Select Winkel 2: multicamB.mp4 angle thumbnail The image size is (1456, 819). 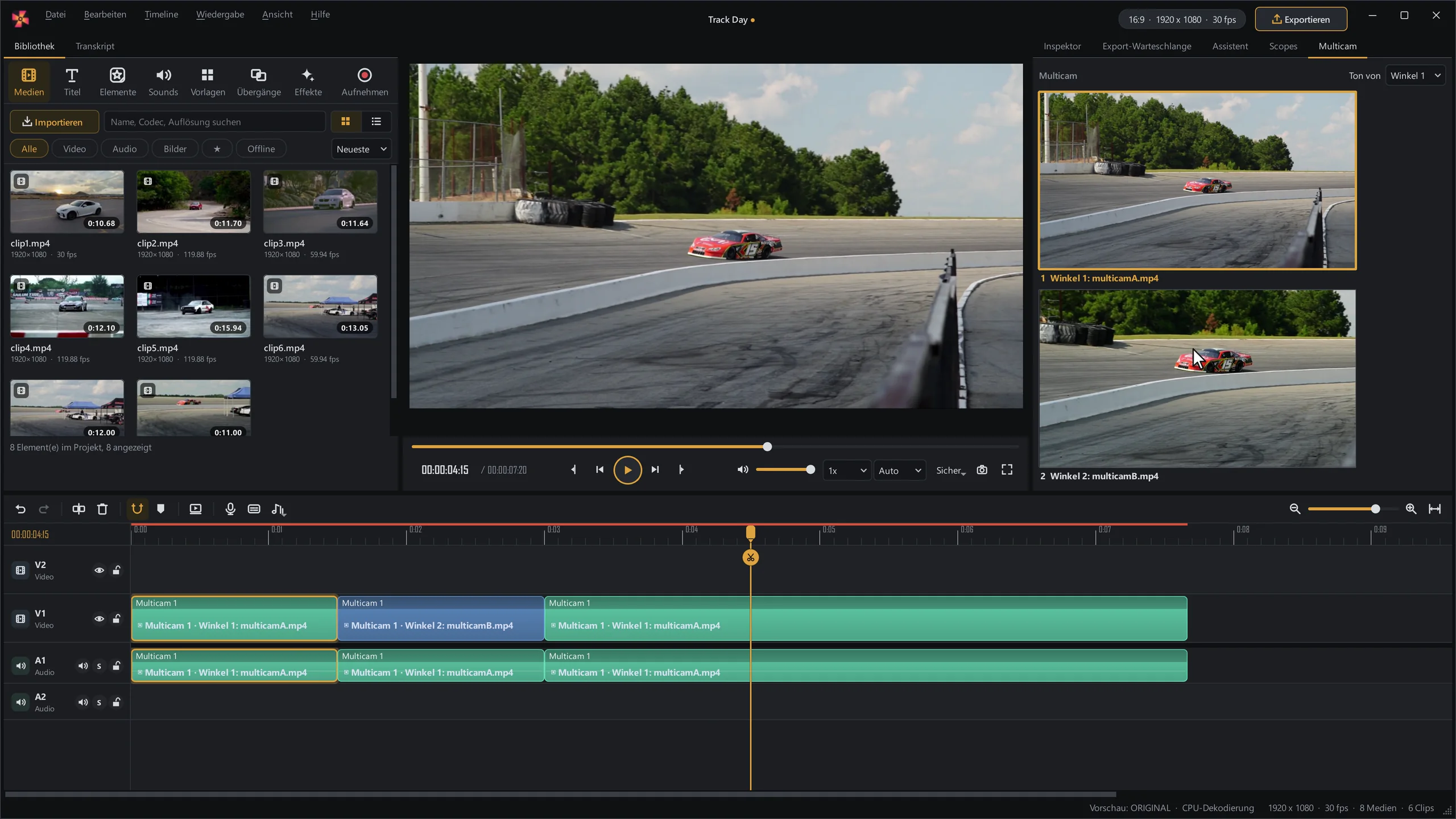click(x=1197, y=379)
